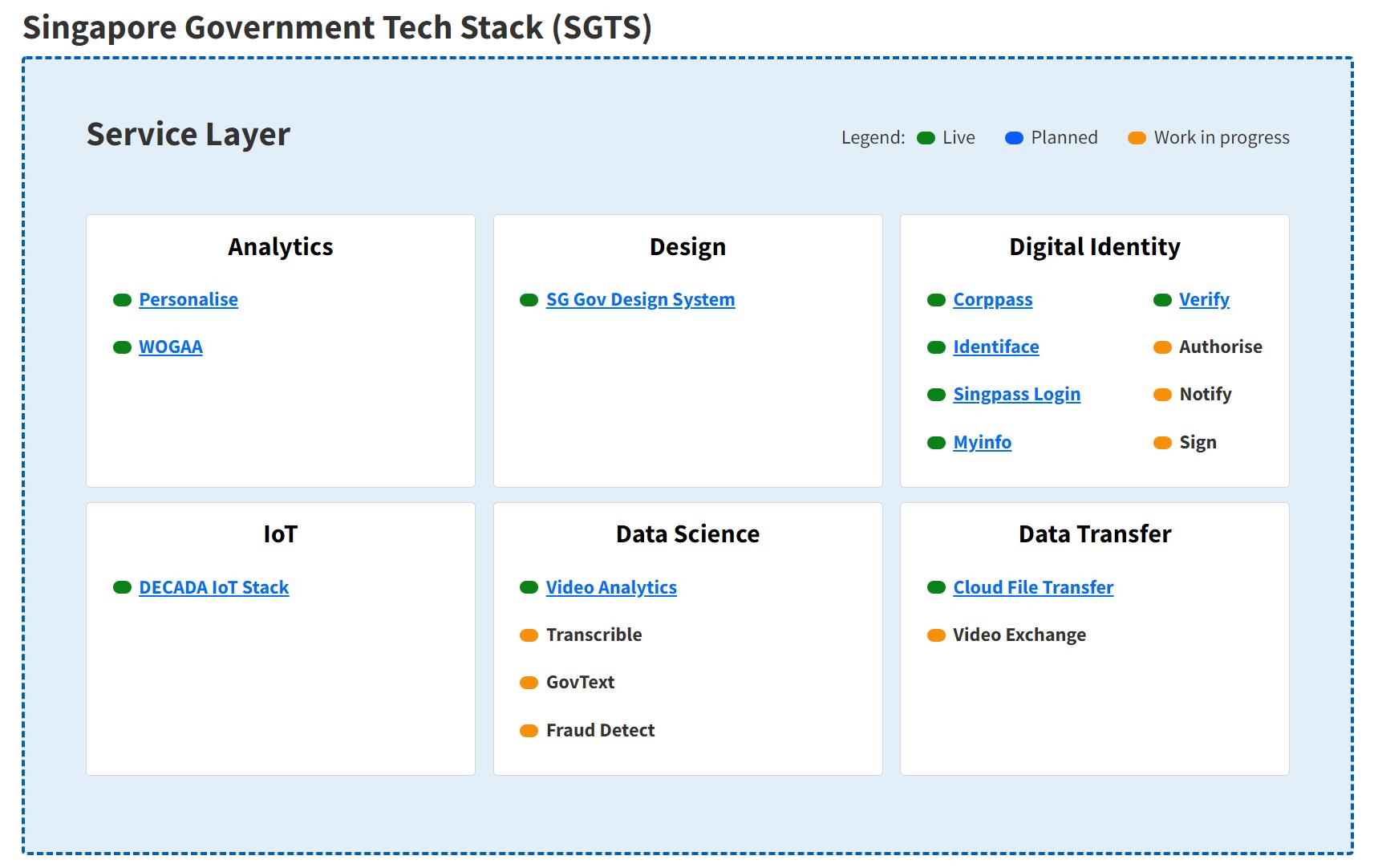Click the status dot beside DECADA IoT Stack
The height and width of the screenshot is (868, 1374).
(x=122, y=587)
